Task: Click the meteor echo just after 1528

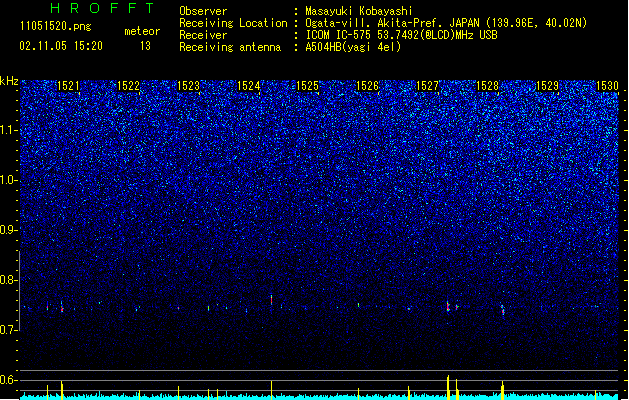Action: click(503, 309)
